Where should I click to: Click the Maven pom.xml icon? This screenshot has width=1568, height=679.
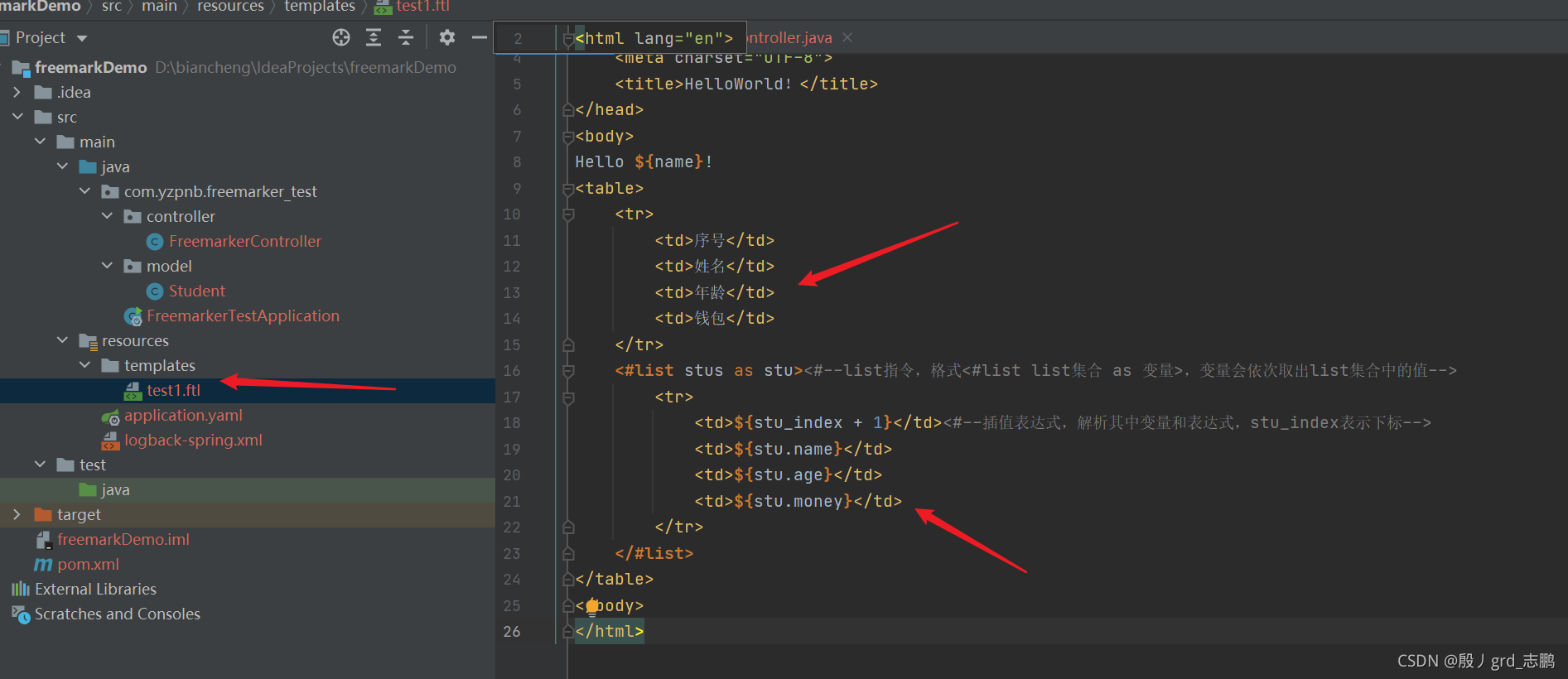pos(43,564)
